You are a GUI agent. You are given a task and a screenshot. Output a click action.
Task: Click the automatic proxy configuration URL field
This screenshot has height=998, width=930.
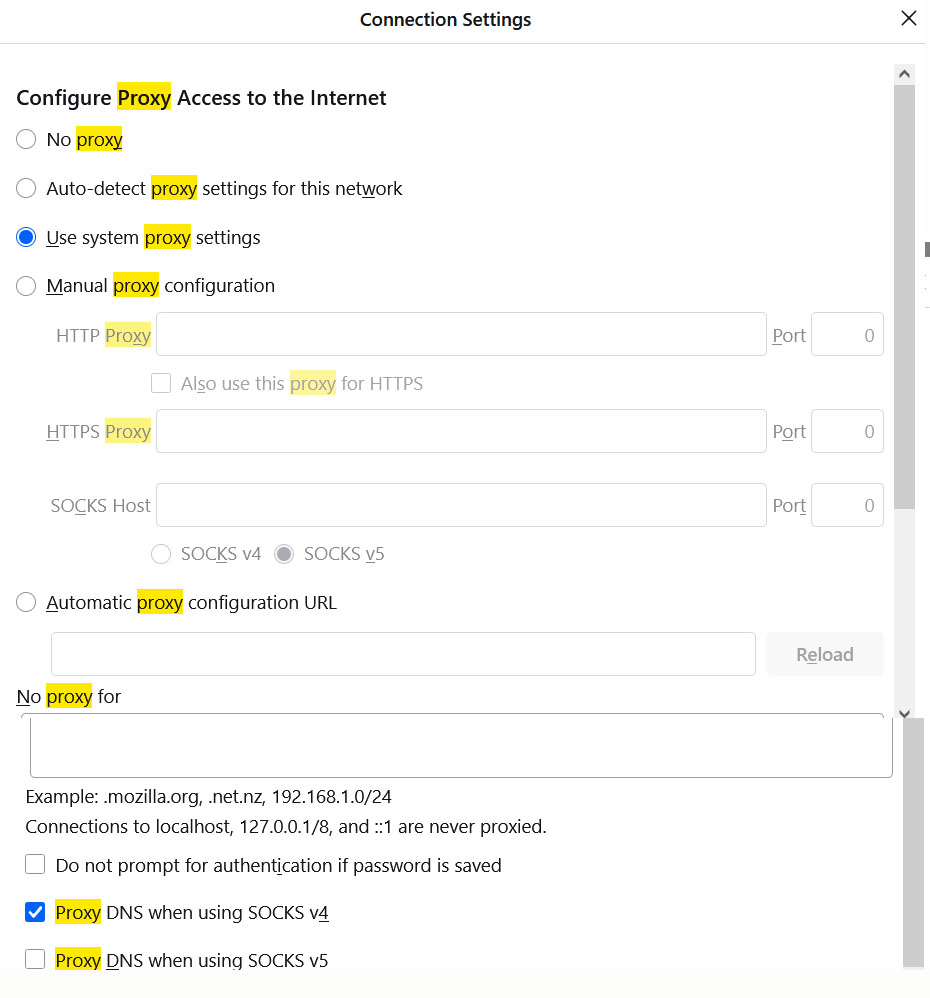click(x=403, y=654)
